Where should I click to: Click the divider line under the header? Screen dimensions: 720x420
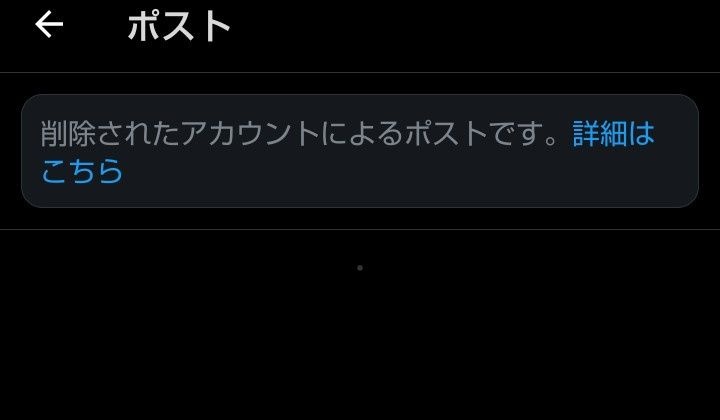[x=360, y=72]
